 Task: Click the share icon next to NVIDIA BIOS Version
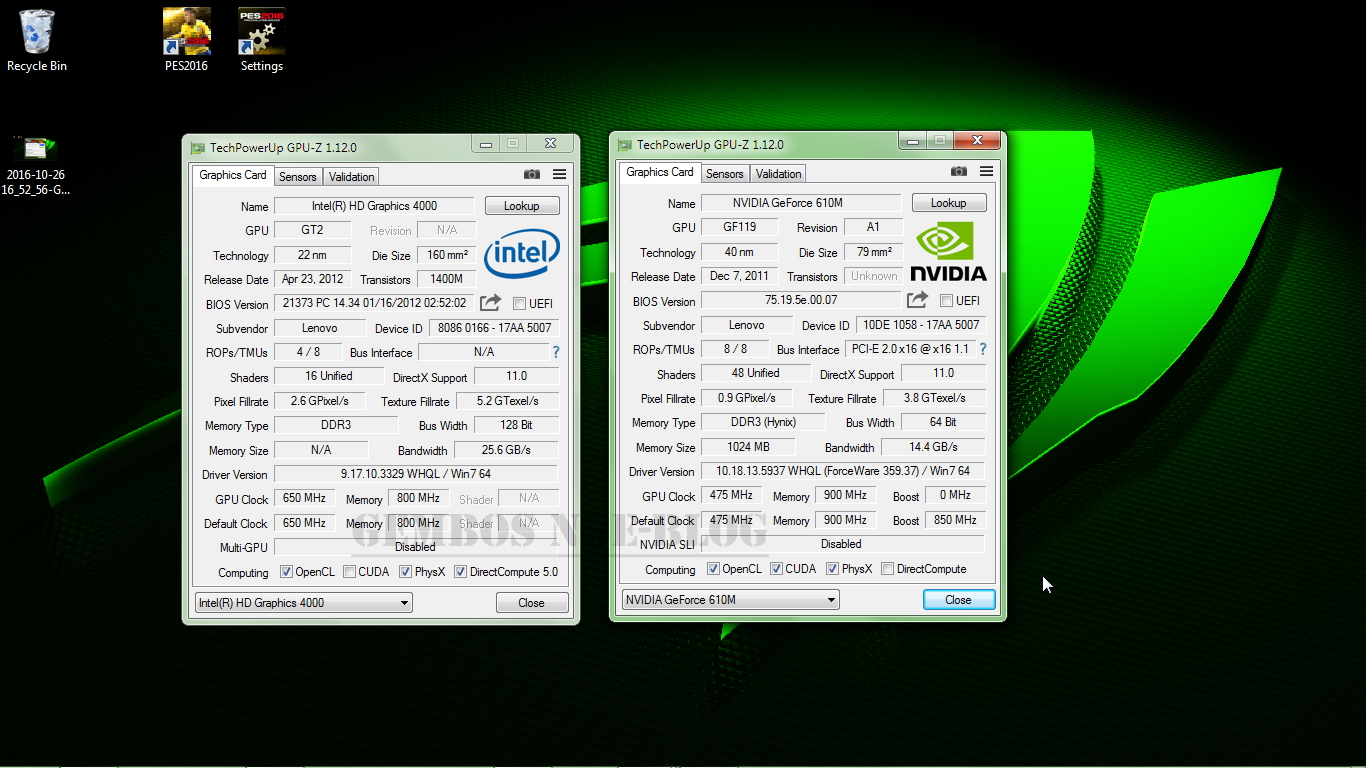click(x=915, y=299)
